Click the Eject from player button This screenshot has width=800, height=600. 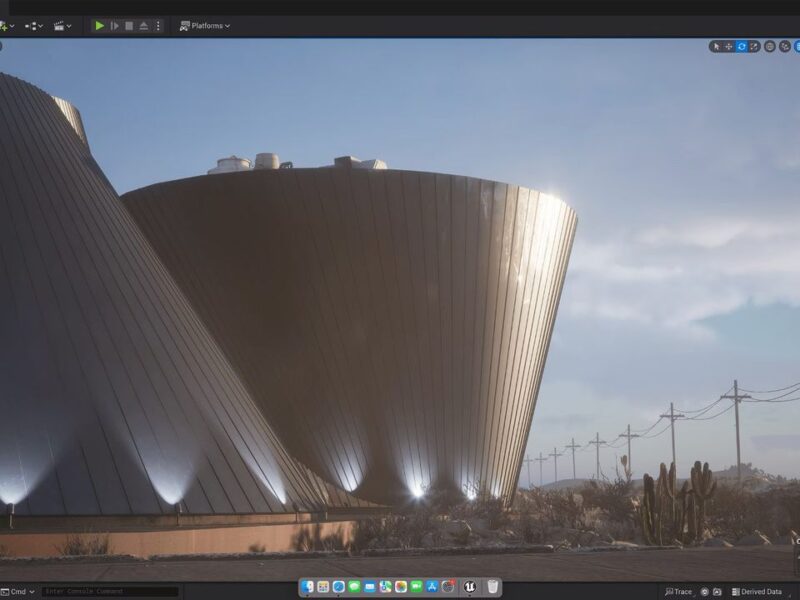coord(144,26)
